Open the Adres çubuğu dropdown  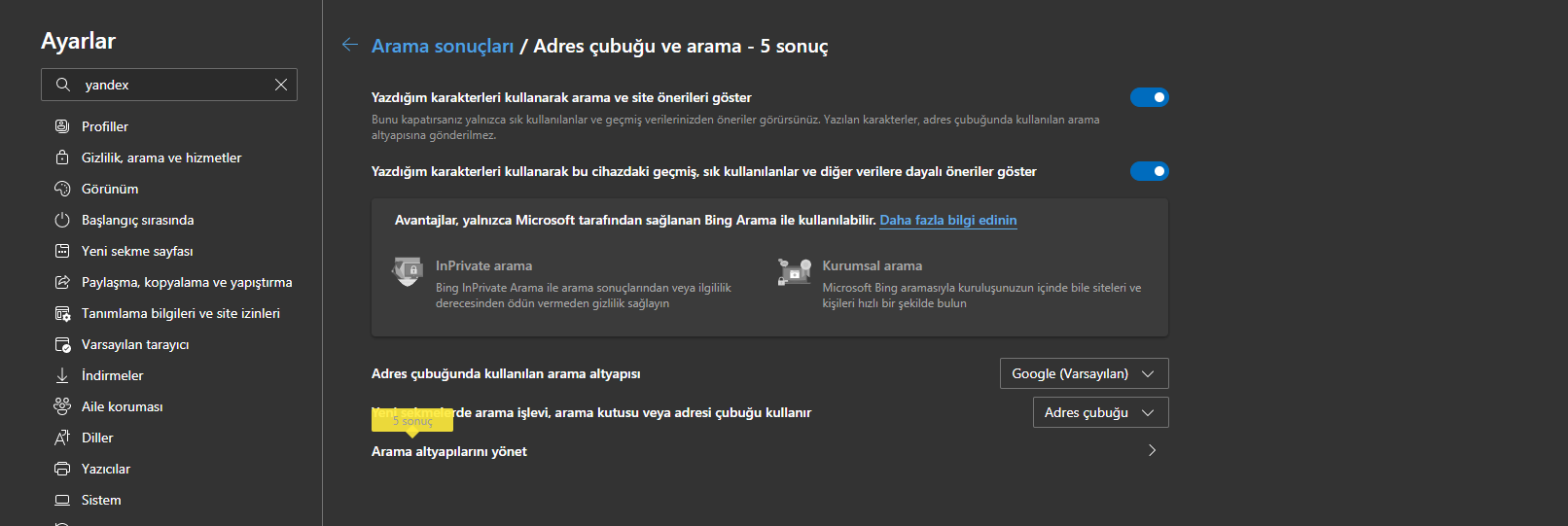1100,412
